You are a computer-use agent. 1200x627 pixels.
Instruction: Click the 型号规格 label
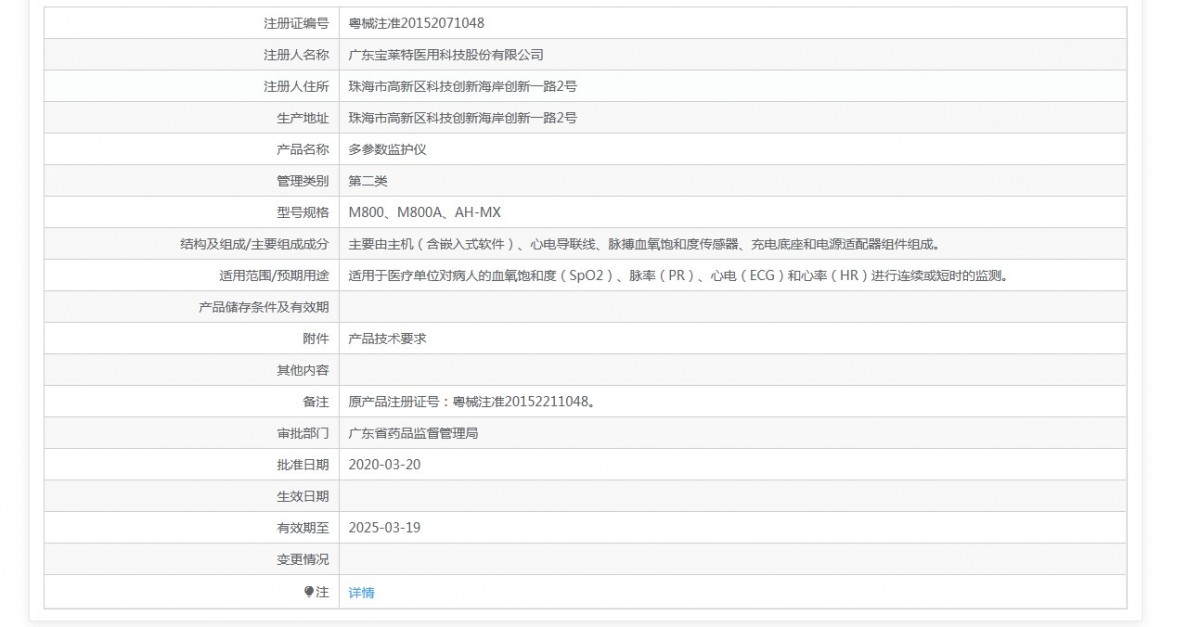pyautogui.click(x=302, y=212)
